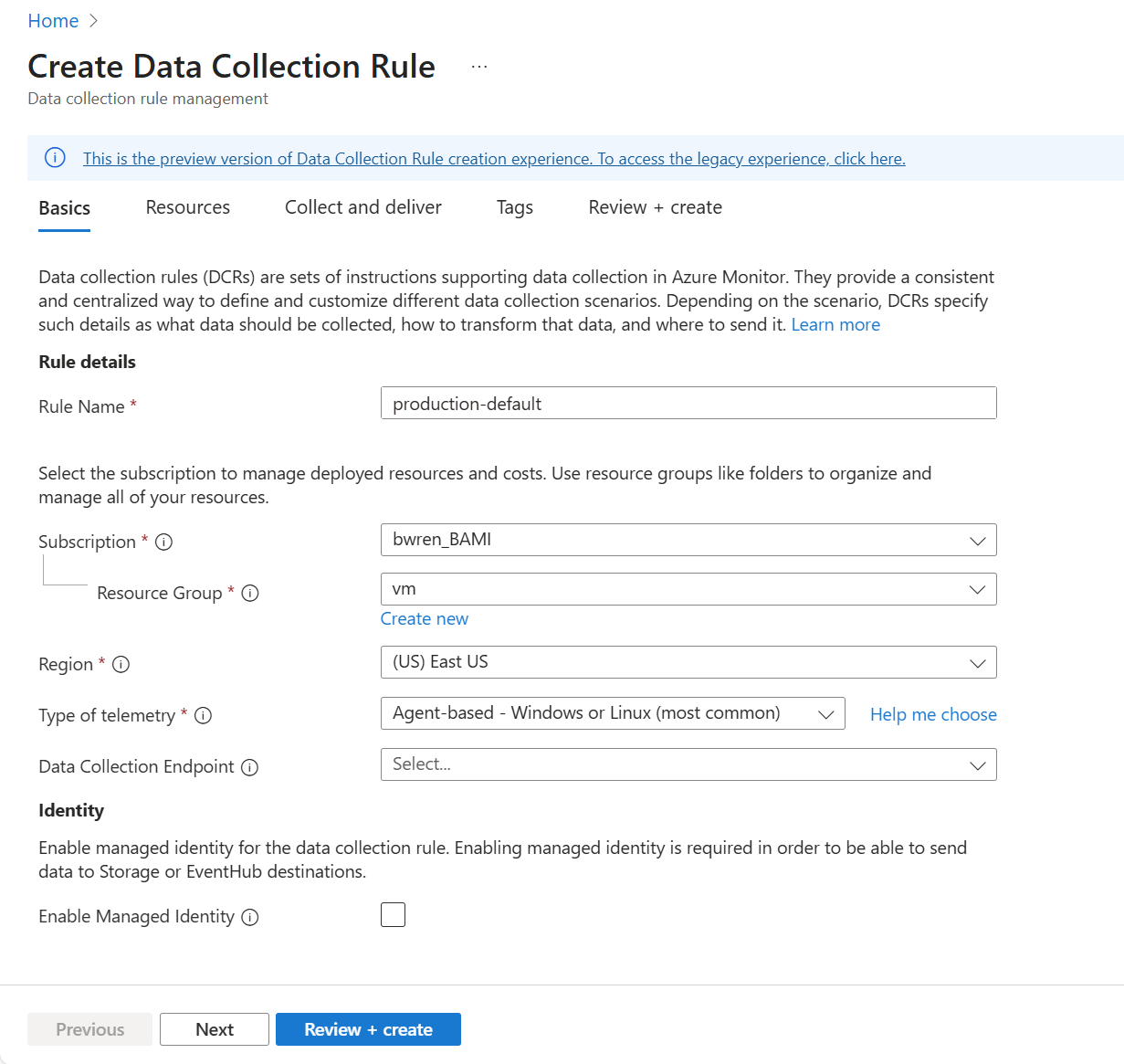Expand the Region dropdown
1124x1064 pixels.
(688, 662)
